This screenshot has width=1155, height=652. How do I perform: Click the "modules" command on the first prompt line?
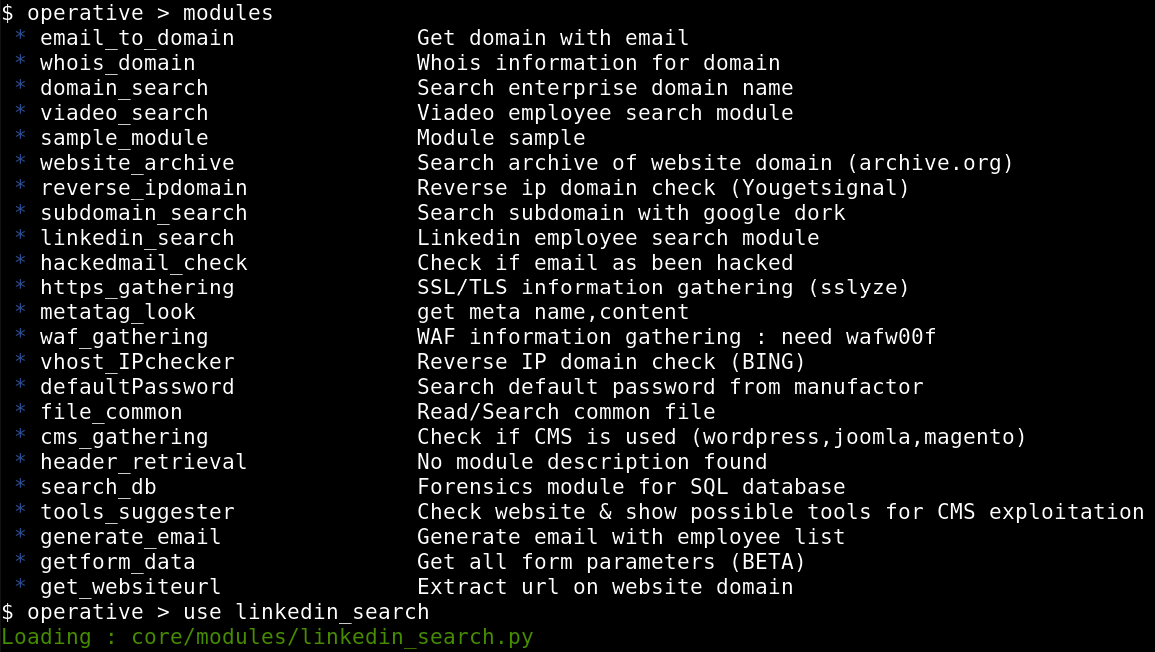[x=228, y=13]
